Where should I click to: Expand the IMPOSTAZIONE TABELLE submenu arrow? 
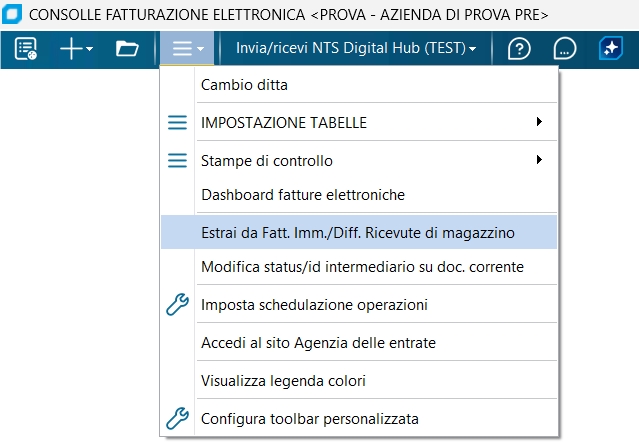[539, 122]
